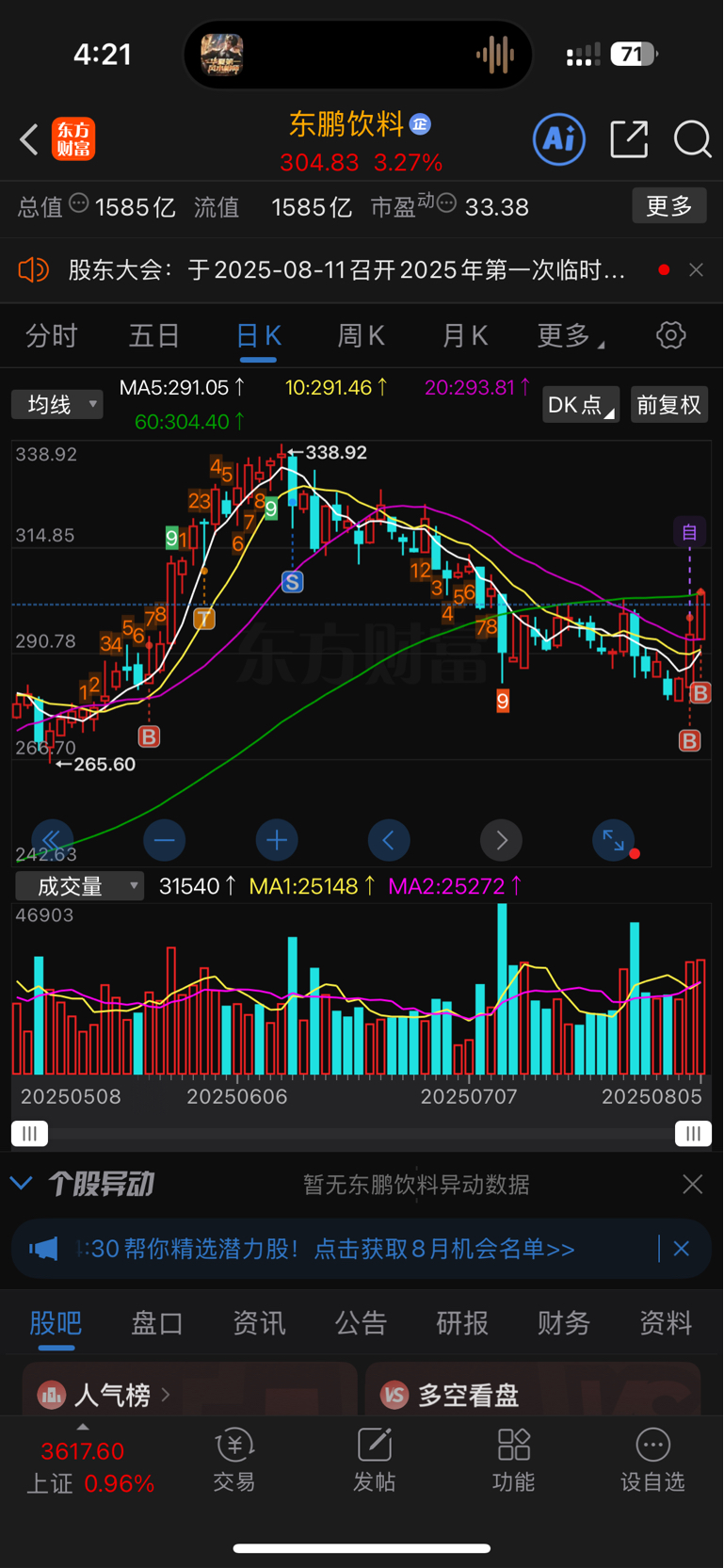Screen dimensions: 724x1568
Task: Open chart settings gear icon
Action: (x=671, y=335)
